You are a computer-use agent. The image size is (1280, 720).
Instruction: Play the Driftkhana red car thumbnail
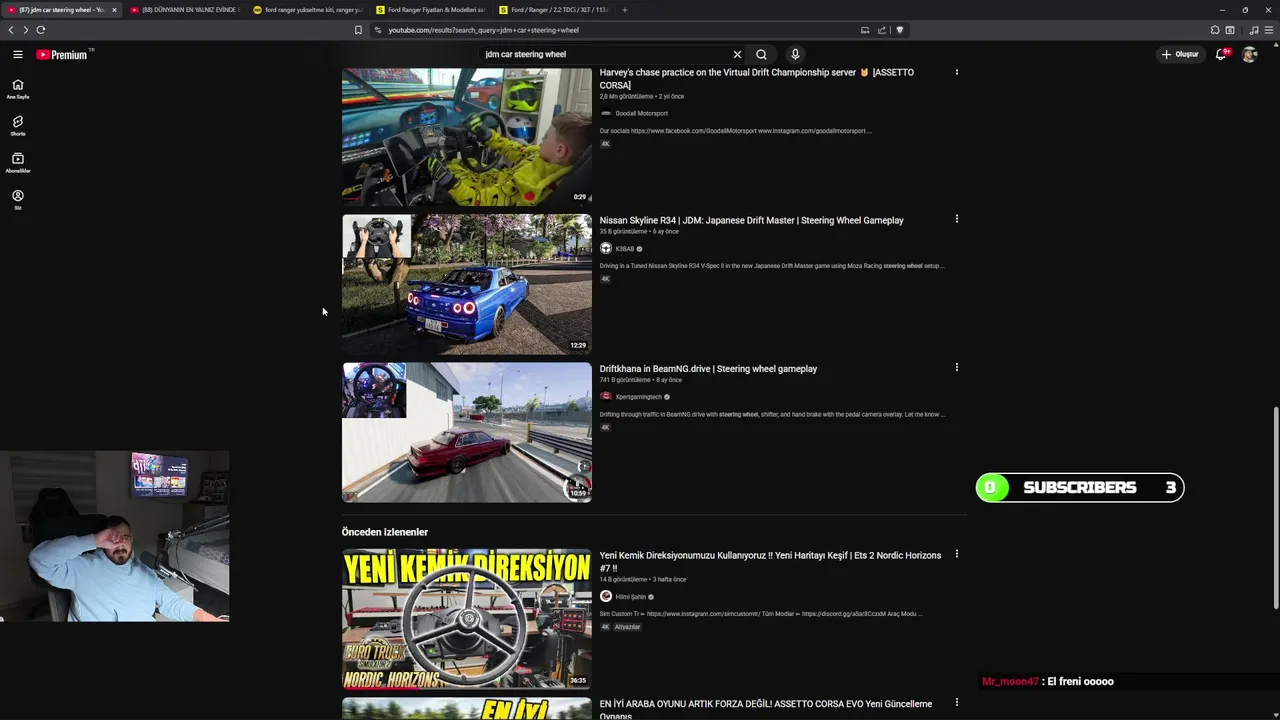coord(466,432)
